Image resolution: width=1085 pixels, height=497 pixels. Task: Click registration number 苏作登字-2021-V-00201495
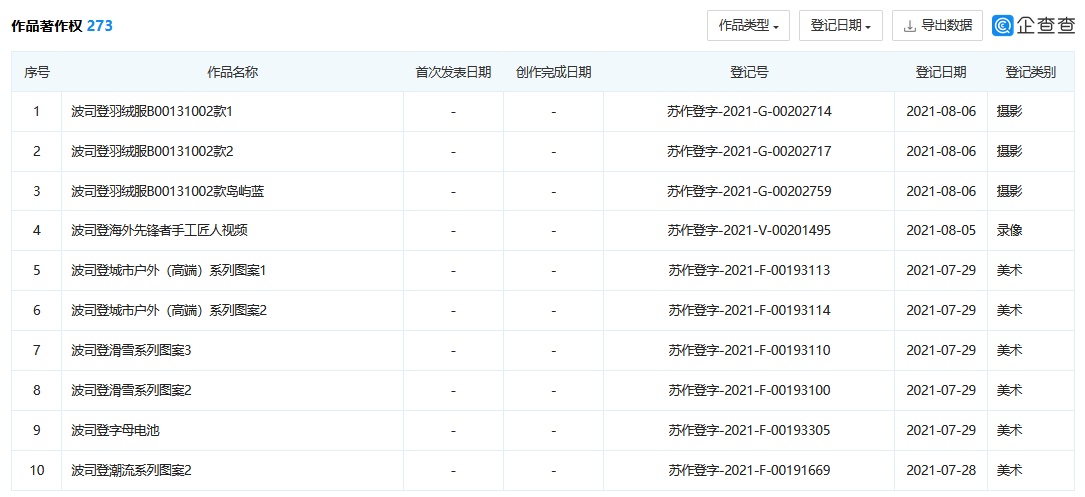point(749,231)
